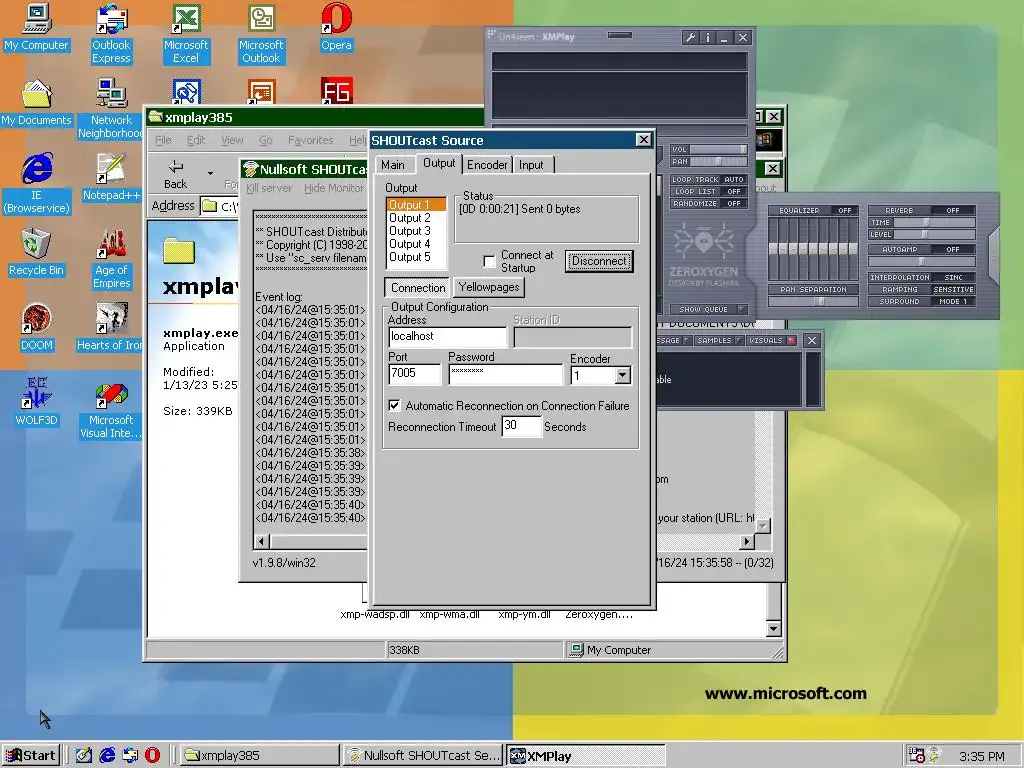Click the Opera icon in Quick Launch
The height and width of the screenshot is (768, 1024).
pos(152,755)
